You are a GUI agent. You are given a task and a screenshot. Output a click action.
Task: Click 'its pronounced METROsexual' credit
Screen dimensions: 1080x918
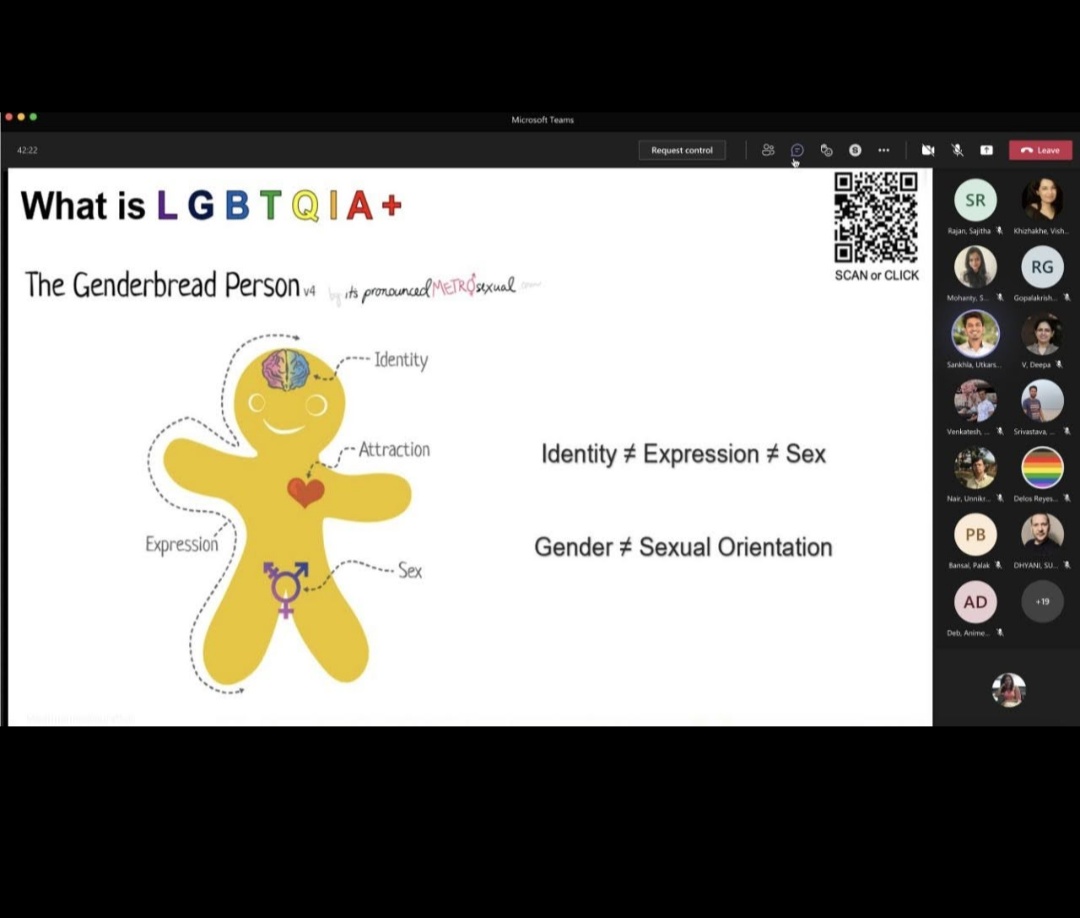[430, 287]
